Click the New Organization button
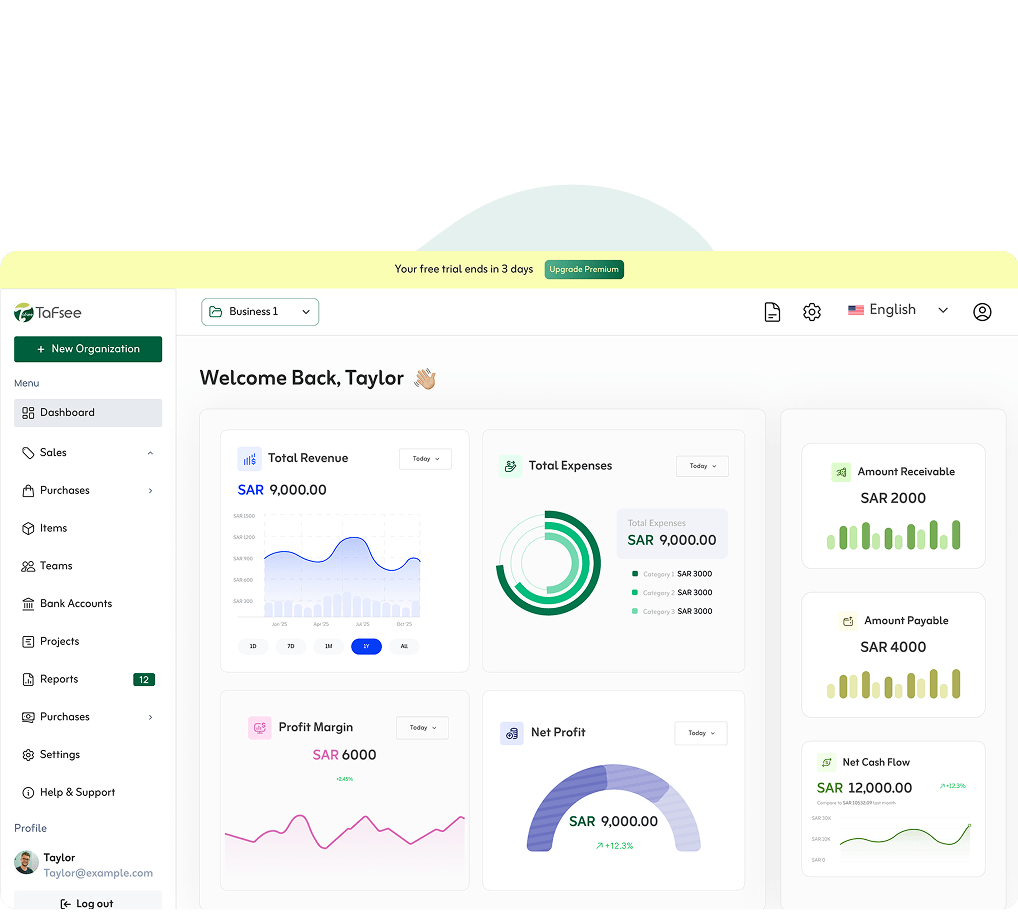This screenshot has height=917, width=1018. 88,349
